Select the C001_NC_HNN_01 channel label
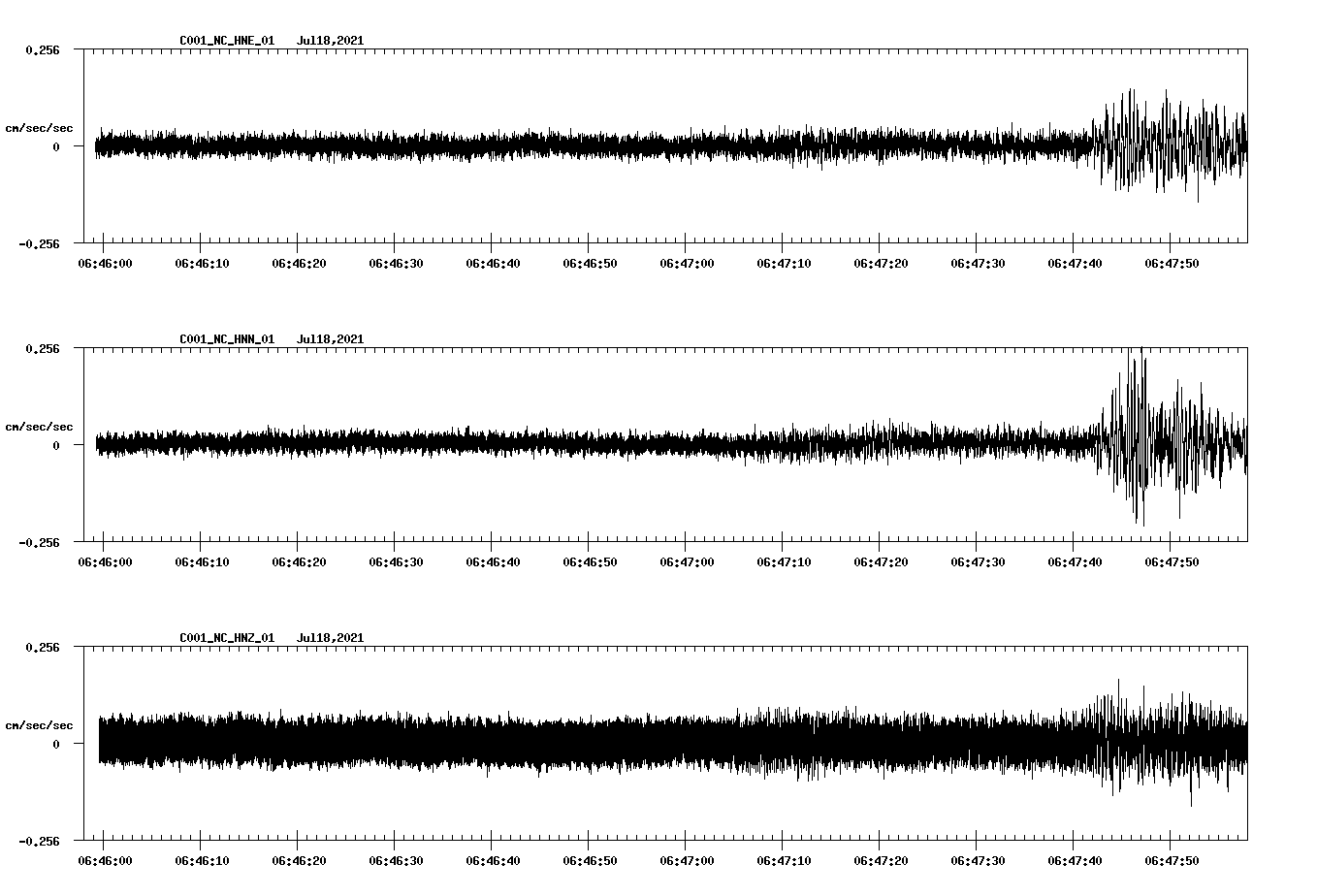The height and width of the screenshot is (896, 1317). pos(225,338)
